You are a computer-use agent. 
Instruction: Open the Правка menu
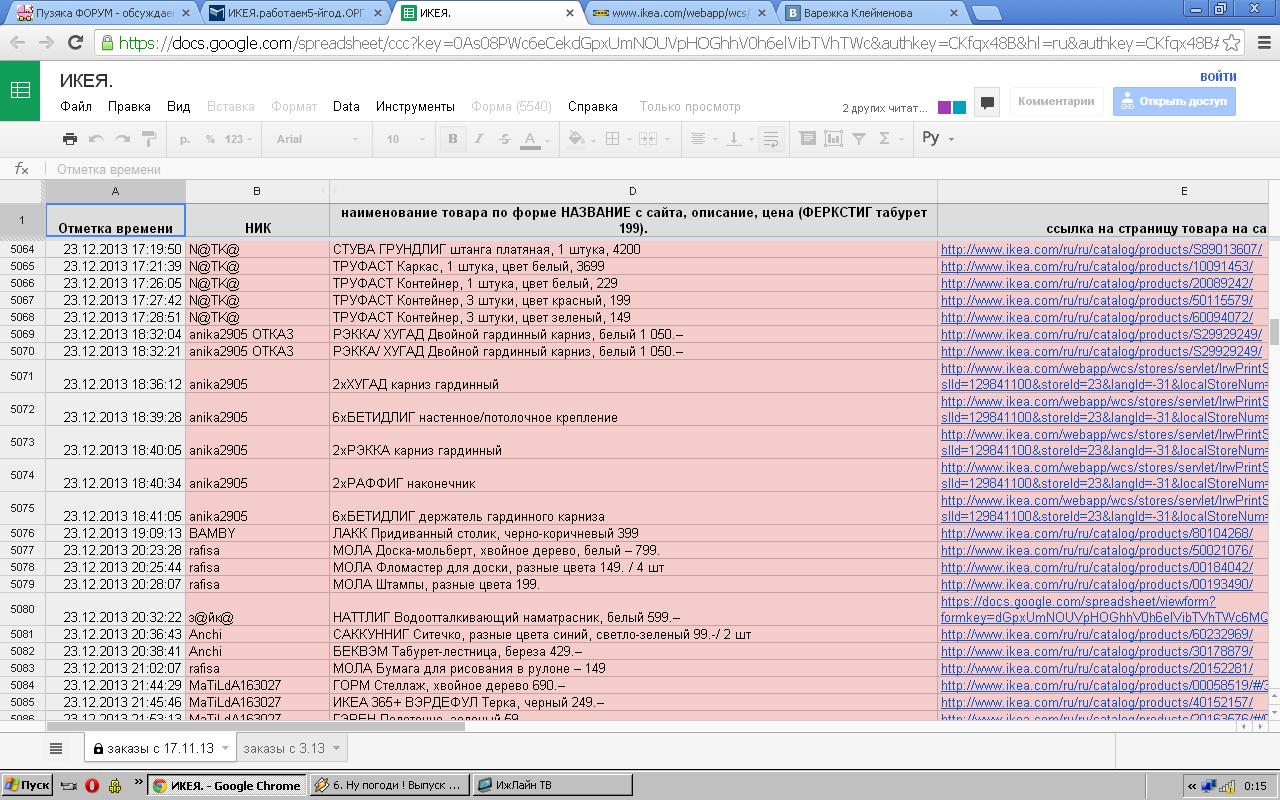pyautogui.click(x=129, y=106)
